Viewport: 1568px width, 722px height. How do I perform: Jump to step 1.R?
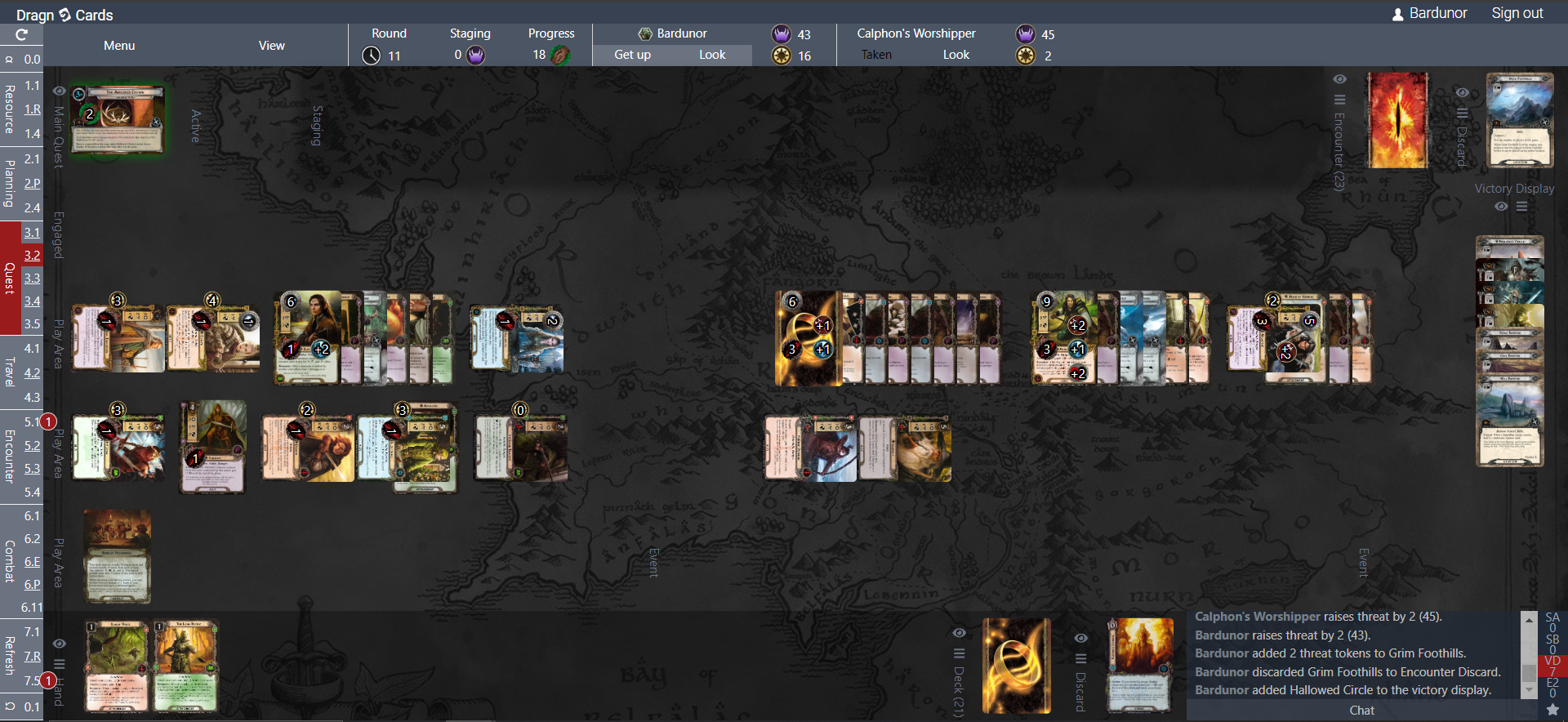[32, 109]
